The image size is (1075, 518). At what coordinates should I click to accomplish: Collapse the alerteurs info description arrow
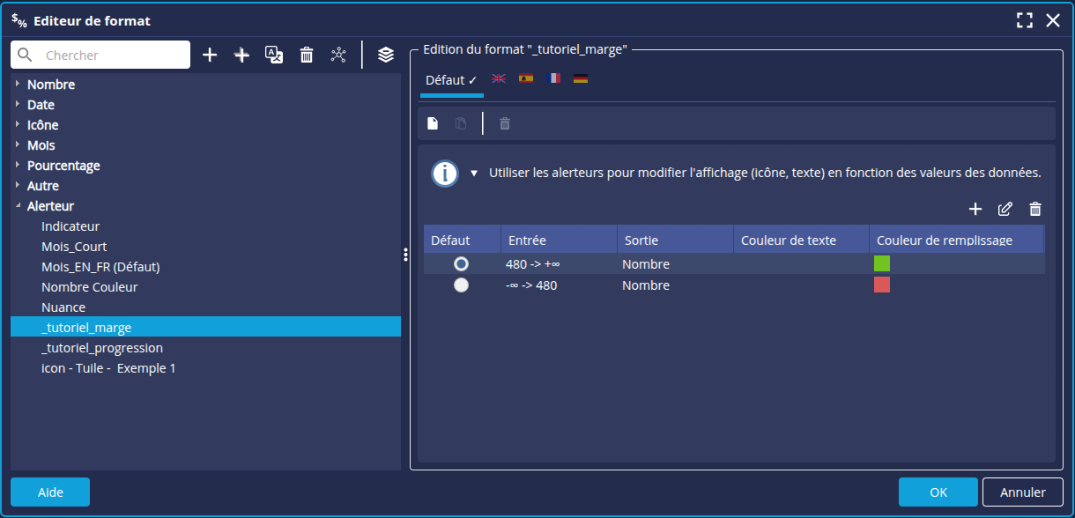(474, 173)
